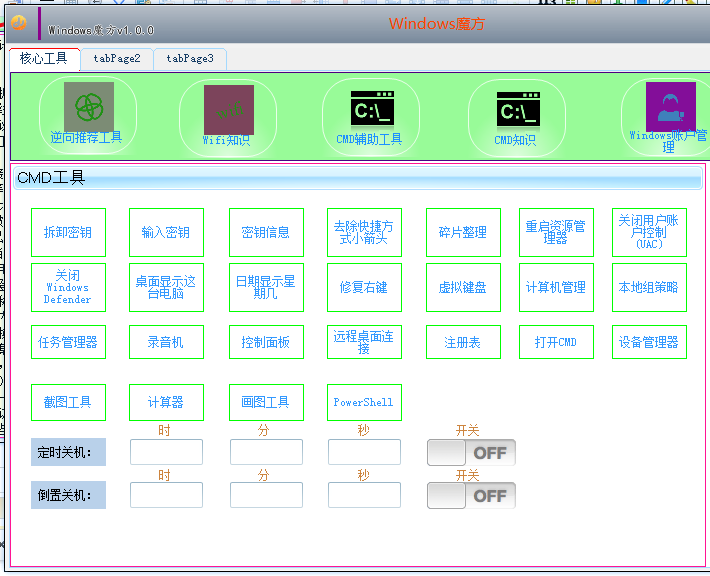Launch the 截图工具 button
The height and width of the screenshot is (576, 710).
[68, 402]
